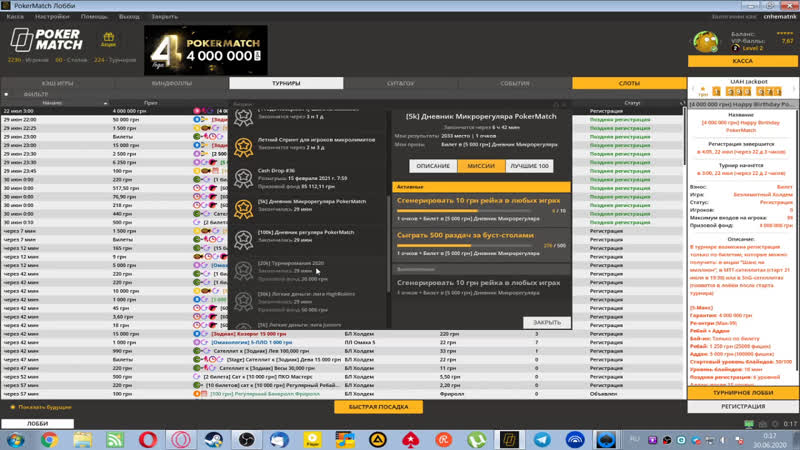
Task: Open the Лучшие 100 tab
Action: 529,166
